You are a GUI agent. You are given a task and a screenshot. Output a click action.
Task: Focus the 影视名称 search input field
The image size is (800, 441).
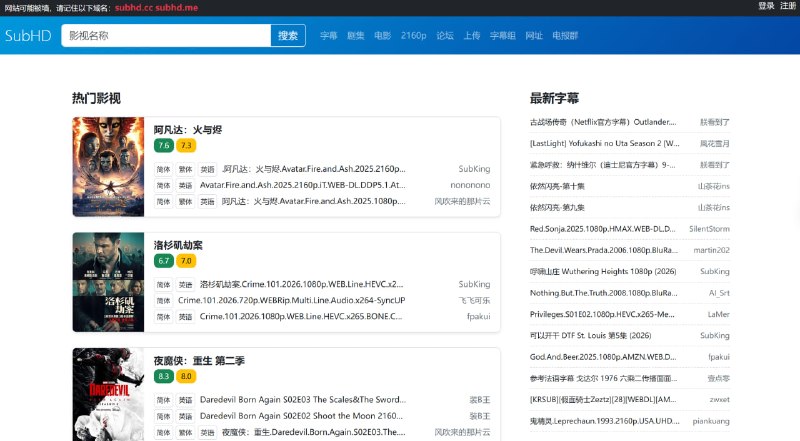point(165,36)
